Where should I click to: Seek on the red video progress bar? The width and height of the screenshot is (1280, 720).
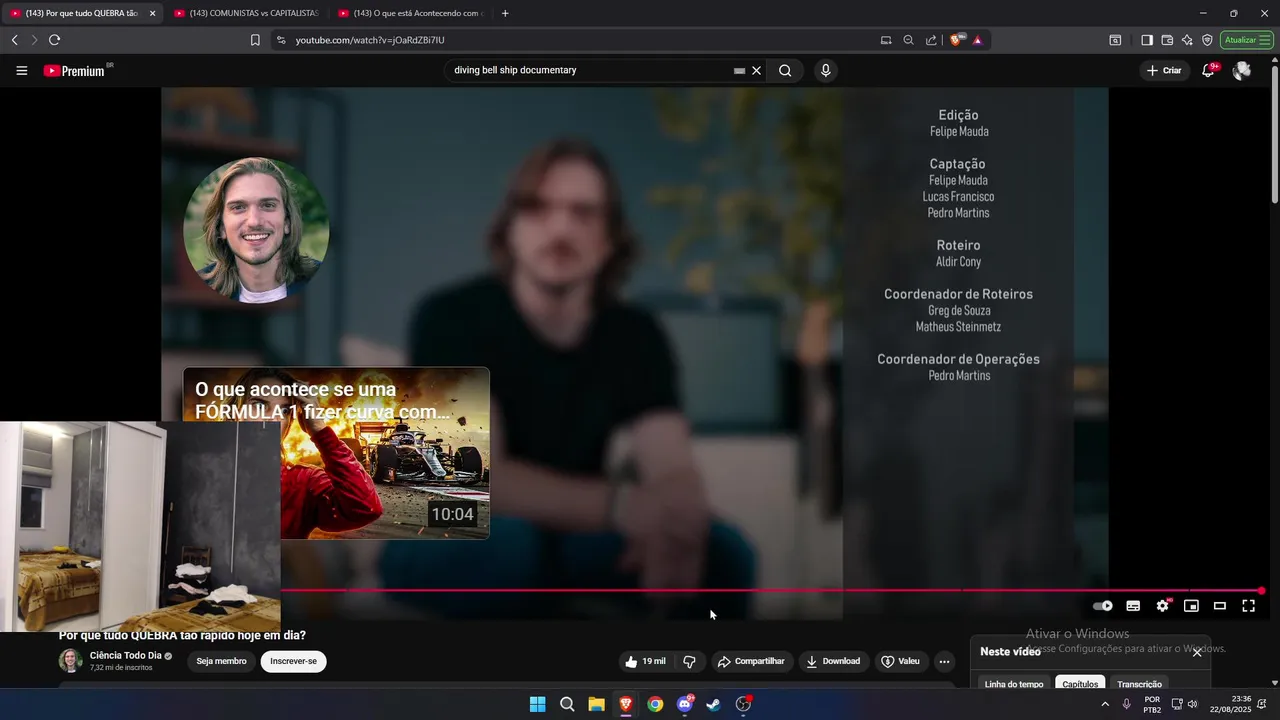770,591
